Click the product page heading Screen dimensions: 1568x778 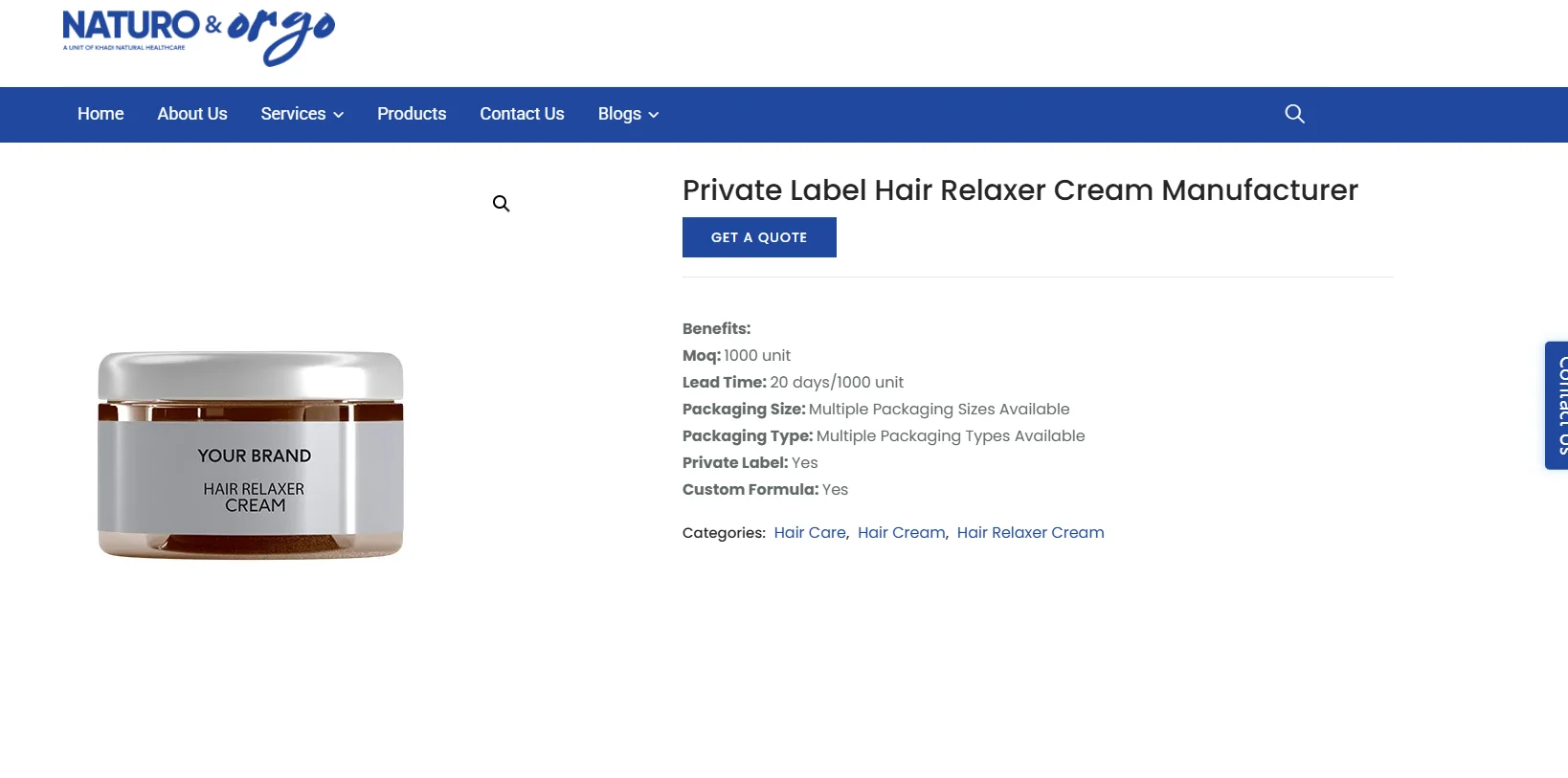coord(1019,190)
